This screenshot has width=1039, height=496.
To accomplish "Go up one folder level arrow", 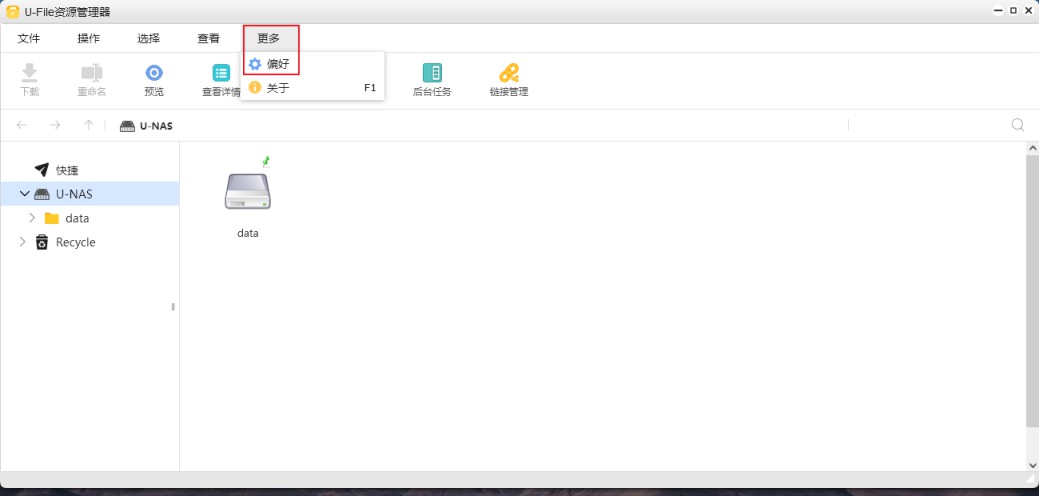I will pos(89,125).
